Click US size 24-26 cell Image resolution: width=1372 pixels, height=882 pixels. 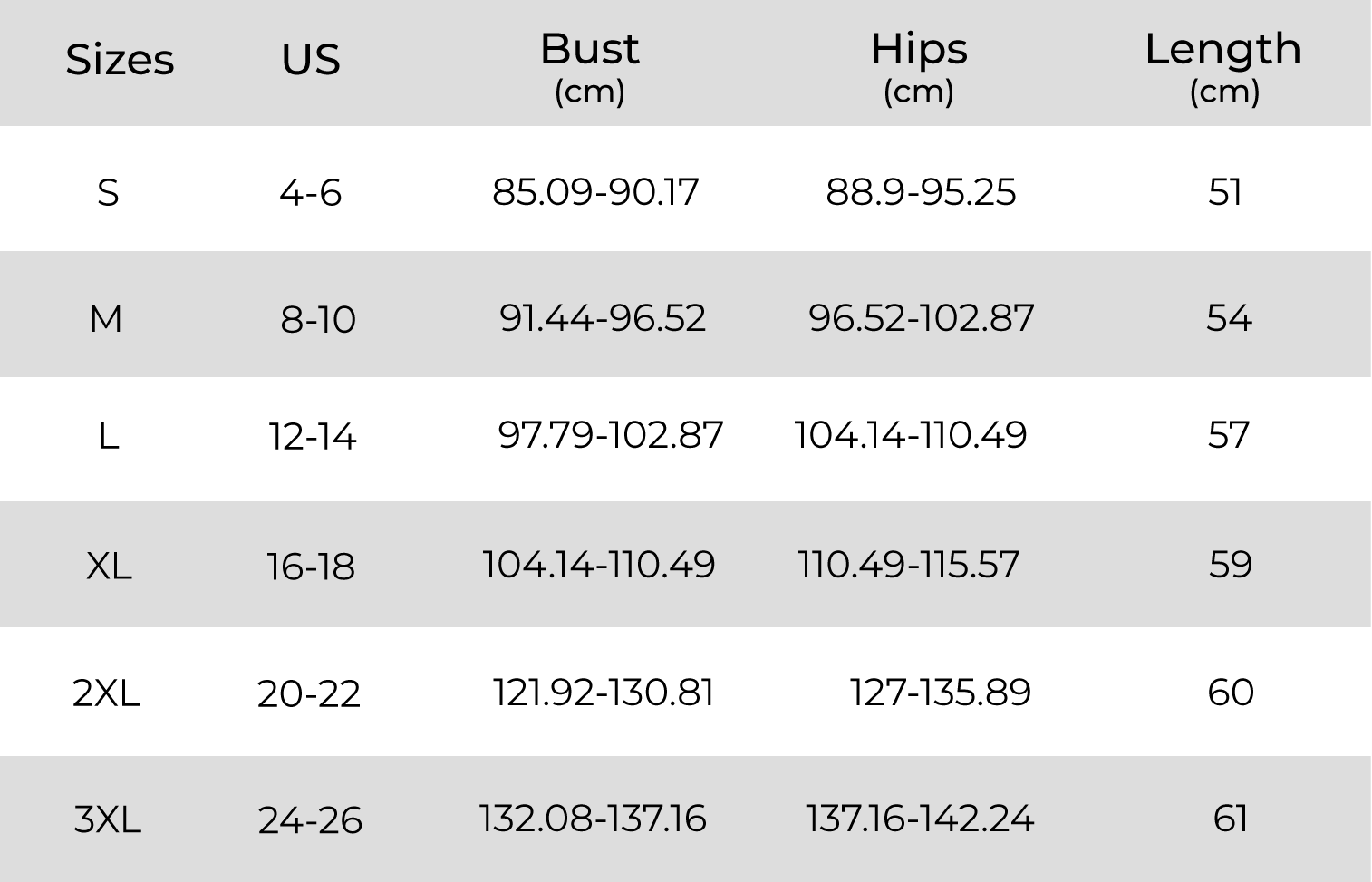click(x=310, y=820)
